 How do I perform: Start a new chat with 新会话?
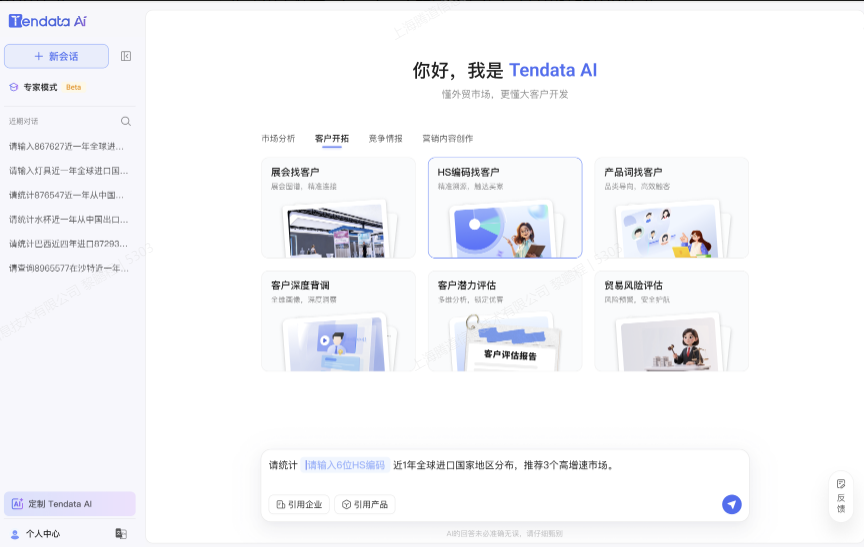(x=56, y=56)
